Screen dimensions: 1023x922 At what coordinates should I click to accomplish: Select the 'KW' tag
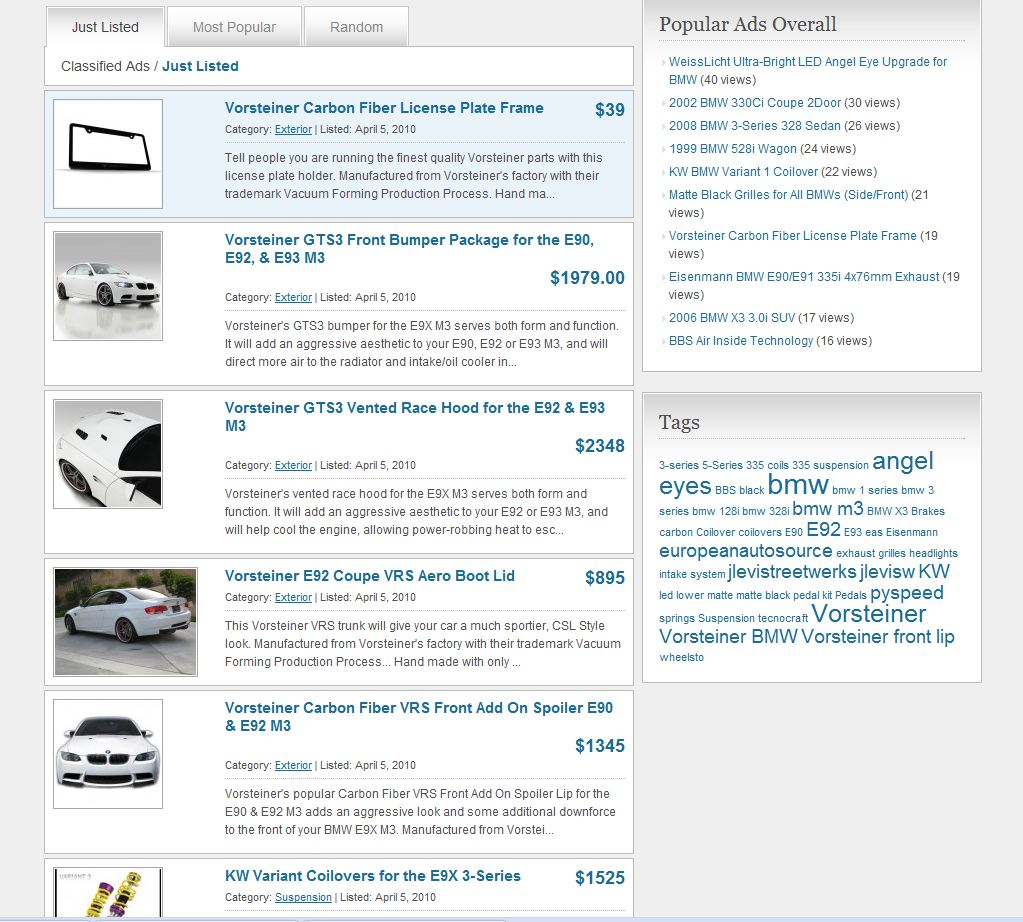pyautogui.click(x=934, y=572)
